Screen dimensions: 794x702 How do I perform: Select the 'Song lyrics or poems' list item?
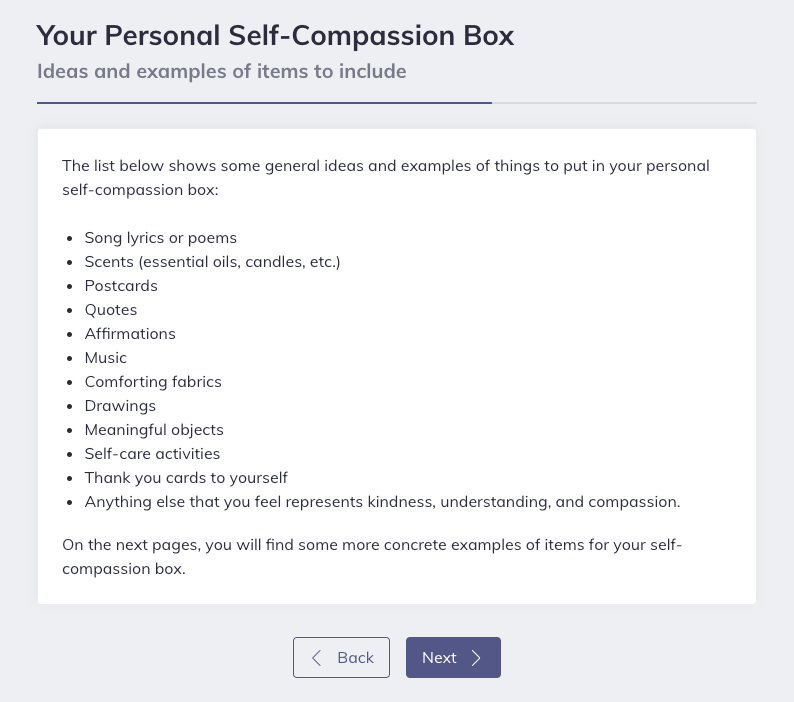point(161,238)
